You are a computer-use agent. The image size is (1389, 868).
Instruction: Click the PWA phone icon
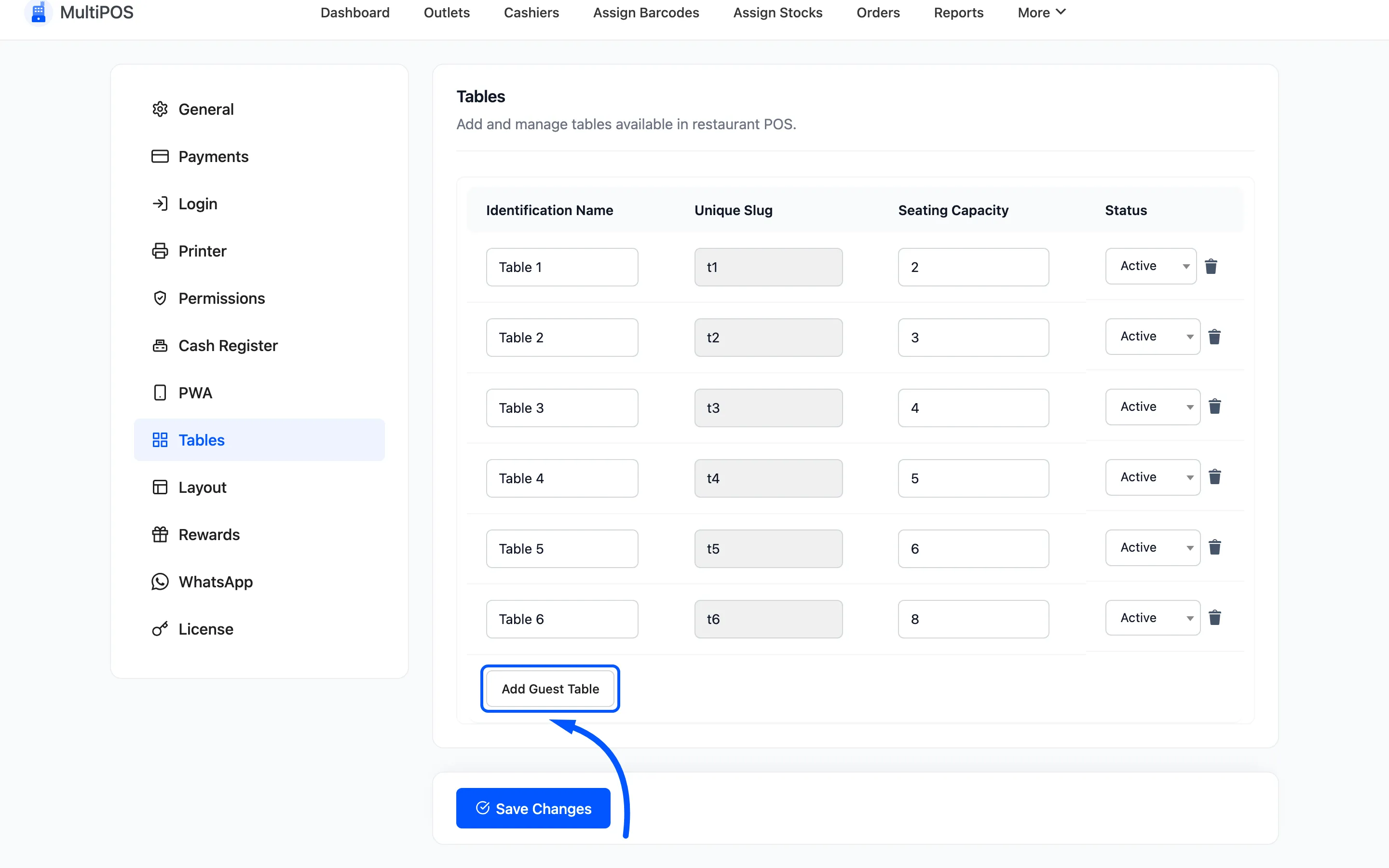[x=160, y=393]
